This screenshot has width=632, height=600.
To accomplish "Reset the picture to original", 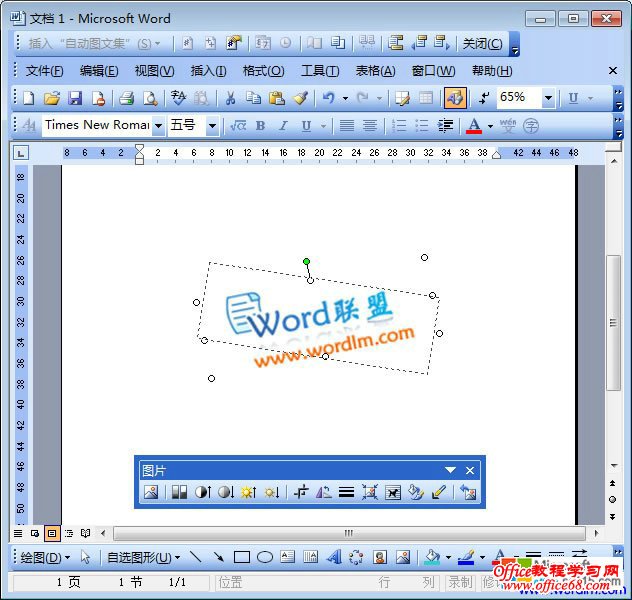I will click(x=468, y=492).
